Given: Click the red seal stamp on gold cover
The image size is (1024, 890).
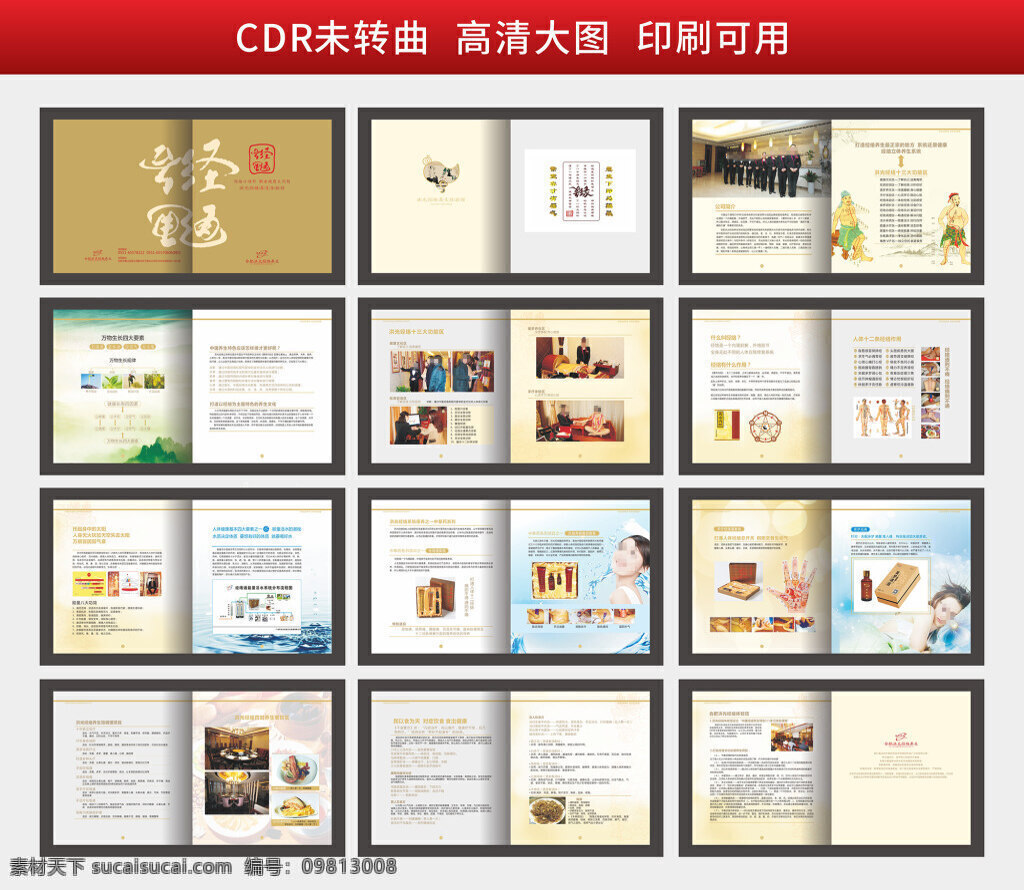Looking at the screenshot, I should point(262,159).
